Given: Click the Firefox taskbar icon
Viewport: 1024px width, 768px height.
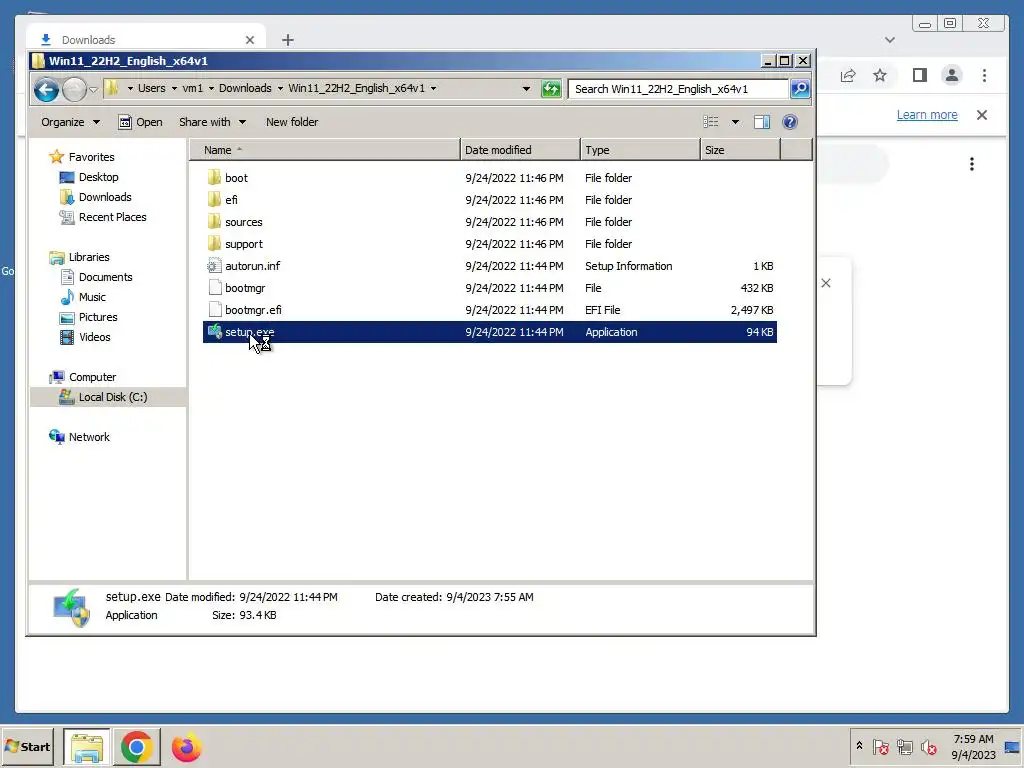Looking at the screenshot, I should tap(186, 747).
